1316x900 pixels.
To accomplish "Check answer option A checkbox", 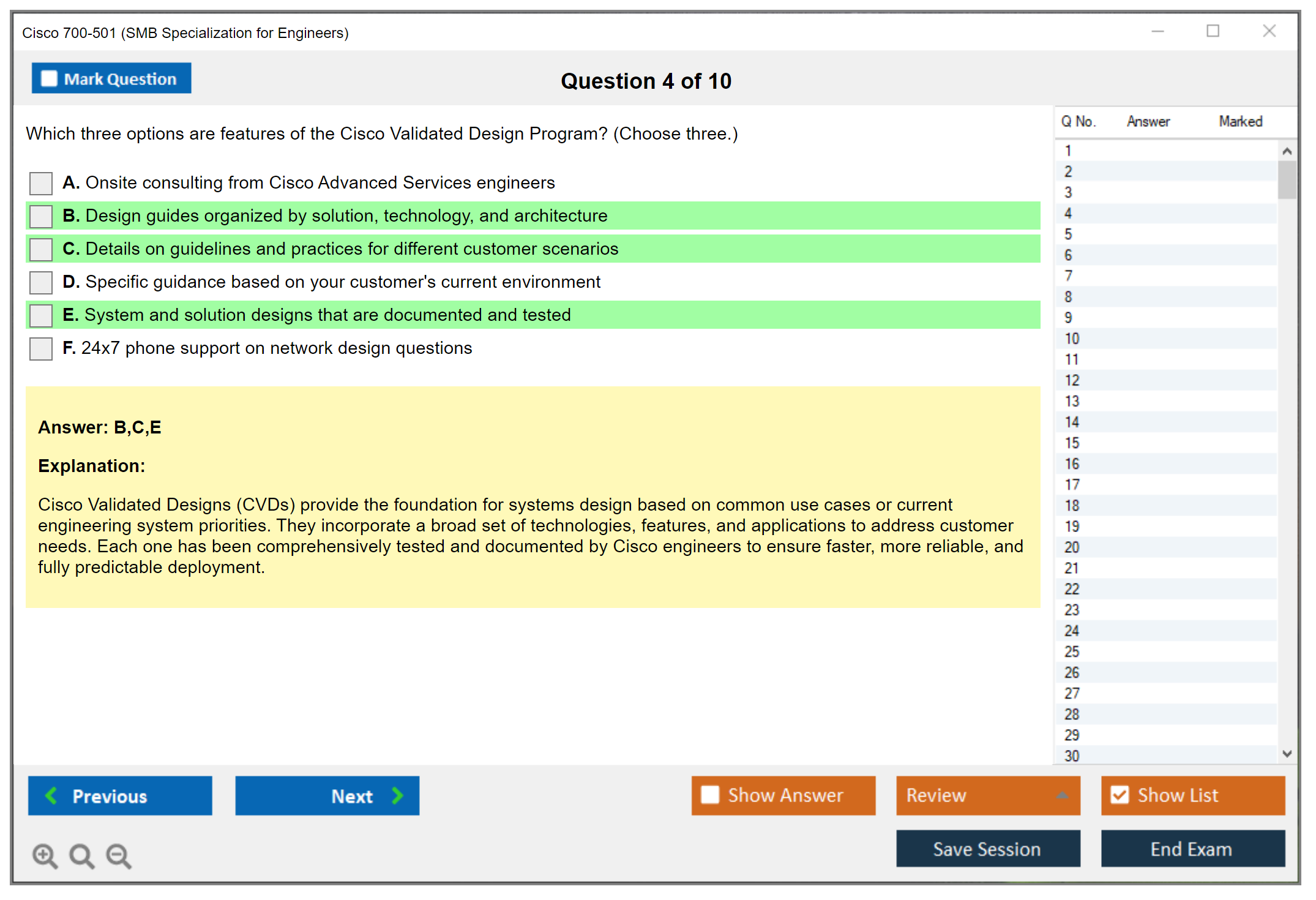I will click(x=41, y=183).
